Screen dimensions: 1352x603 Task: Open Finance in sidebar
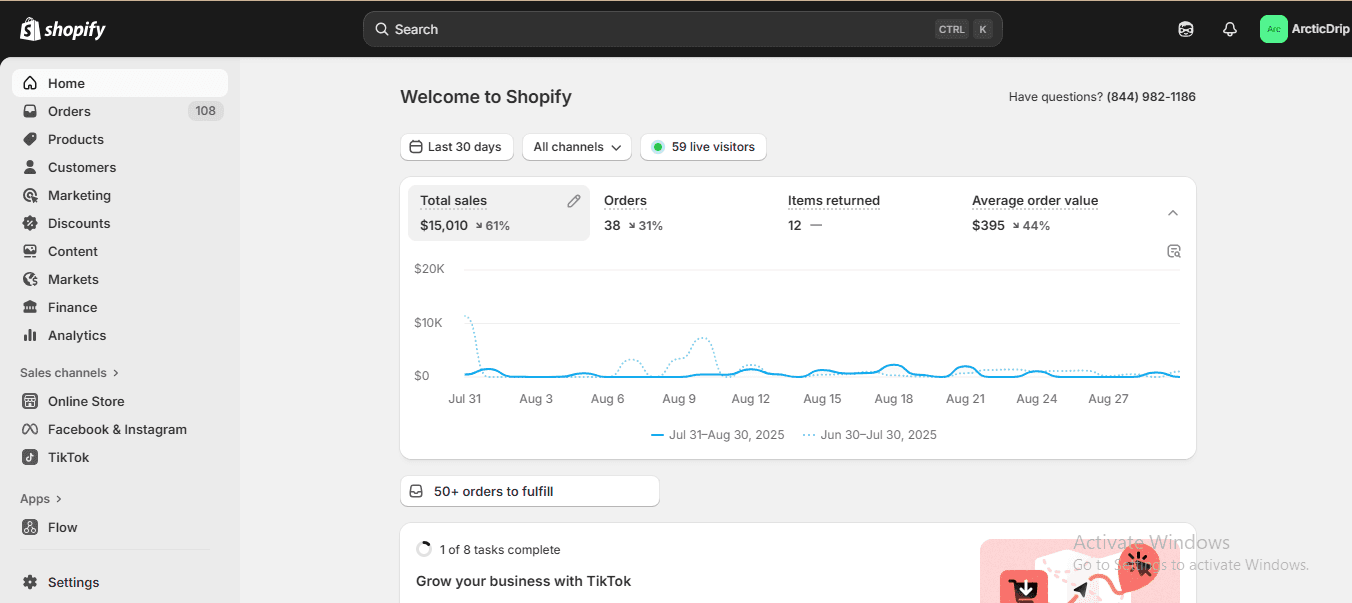[x=120, y=307]
